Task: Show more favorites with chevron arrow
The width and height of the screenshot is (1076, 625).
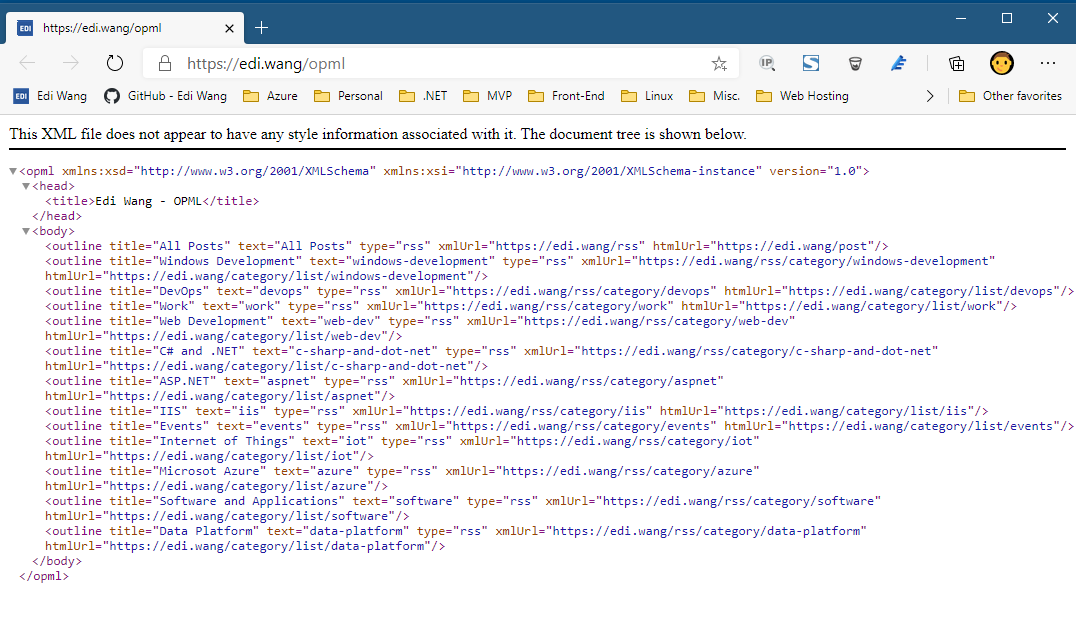Action: pos(930,96)
